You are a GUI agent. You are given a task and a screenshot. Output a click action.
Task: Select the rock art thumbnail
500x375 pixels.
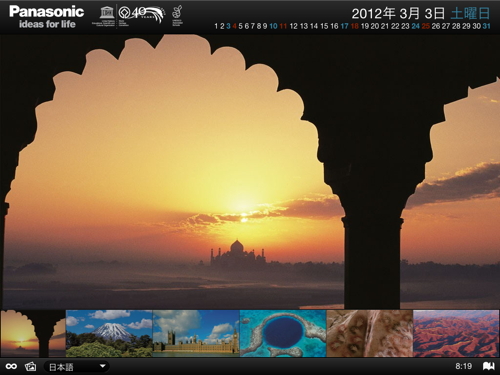tap(370, 333)
